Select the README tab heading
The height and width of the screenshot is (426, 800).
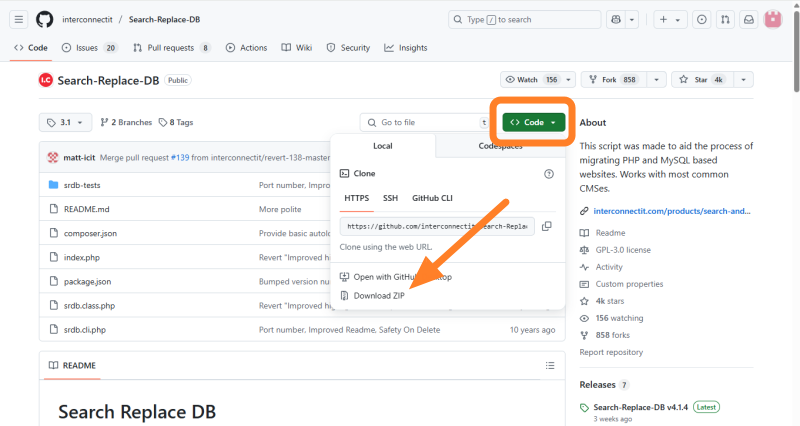tap(72, 365)
